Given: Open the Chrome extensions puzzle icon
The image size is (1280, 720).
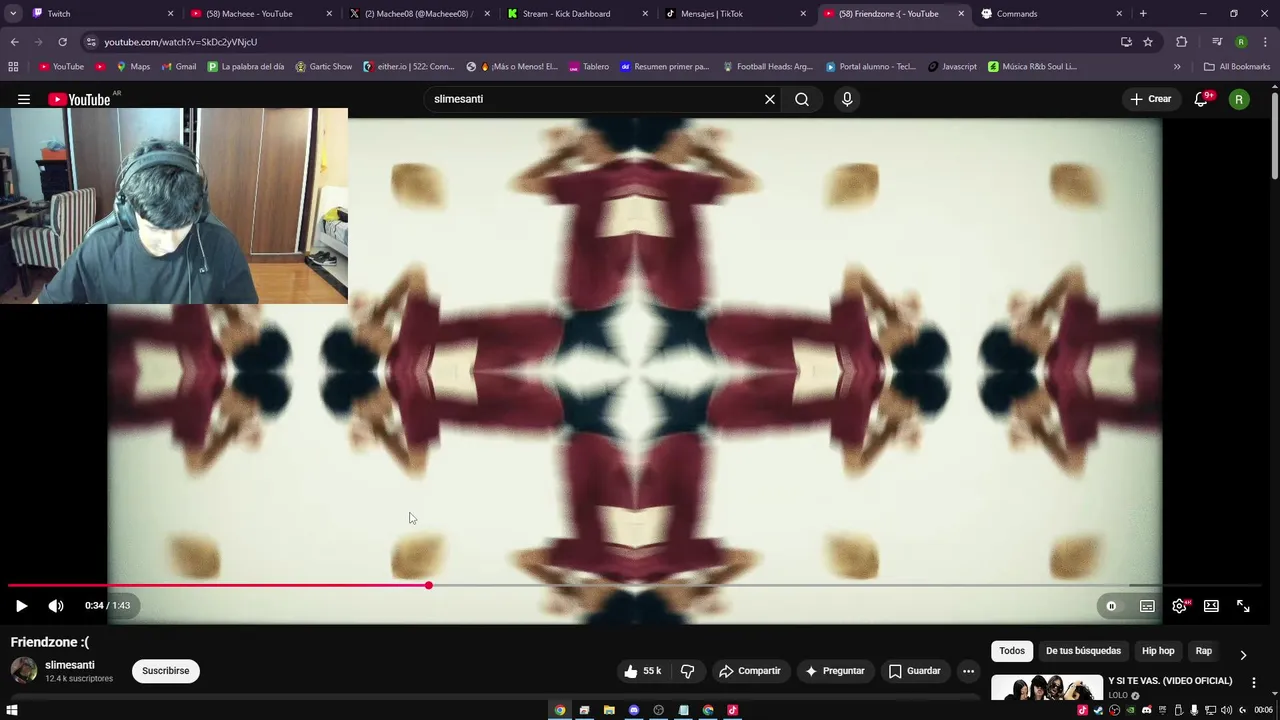Looking at the screenshot, I should 1182,42.
